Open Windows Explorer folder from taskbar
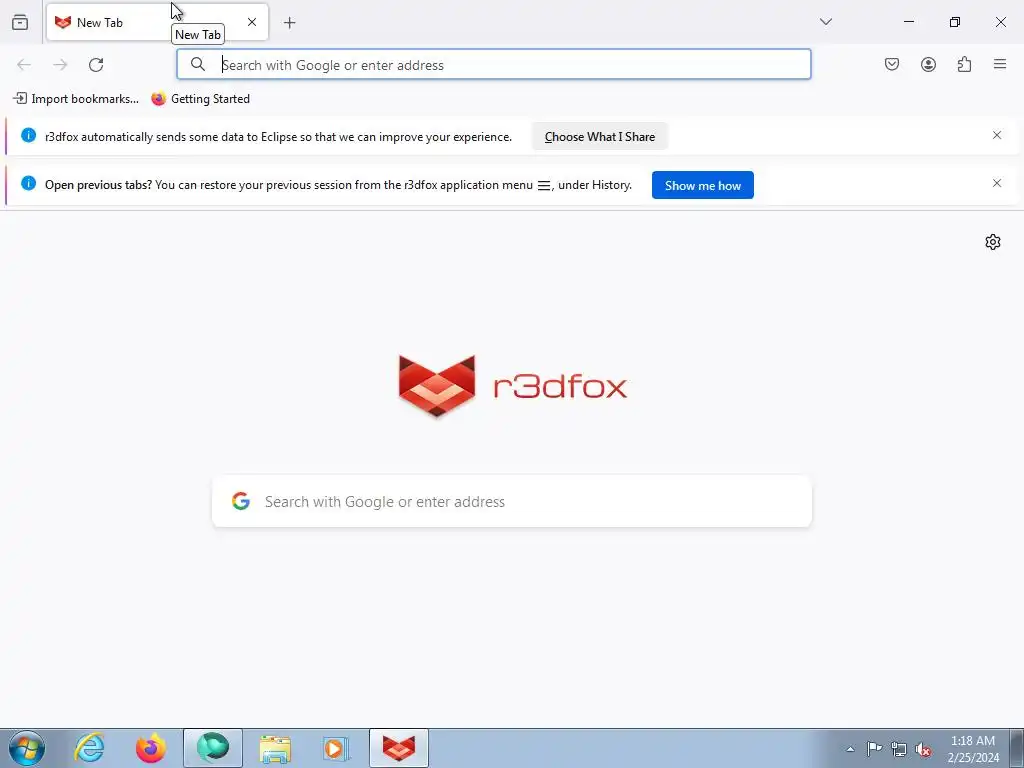Viewport: 1024px width, 768px height. pos(275,748)
